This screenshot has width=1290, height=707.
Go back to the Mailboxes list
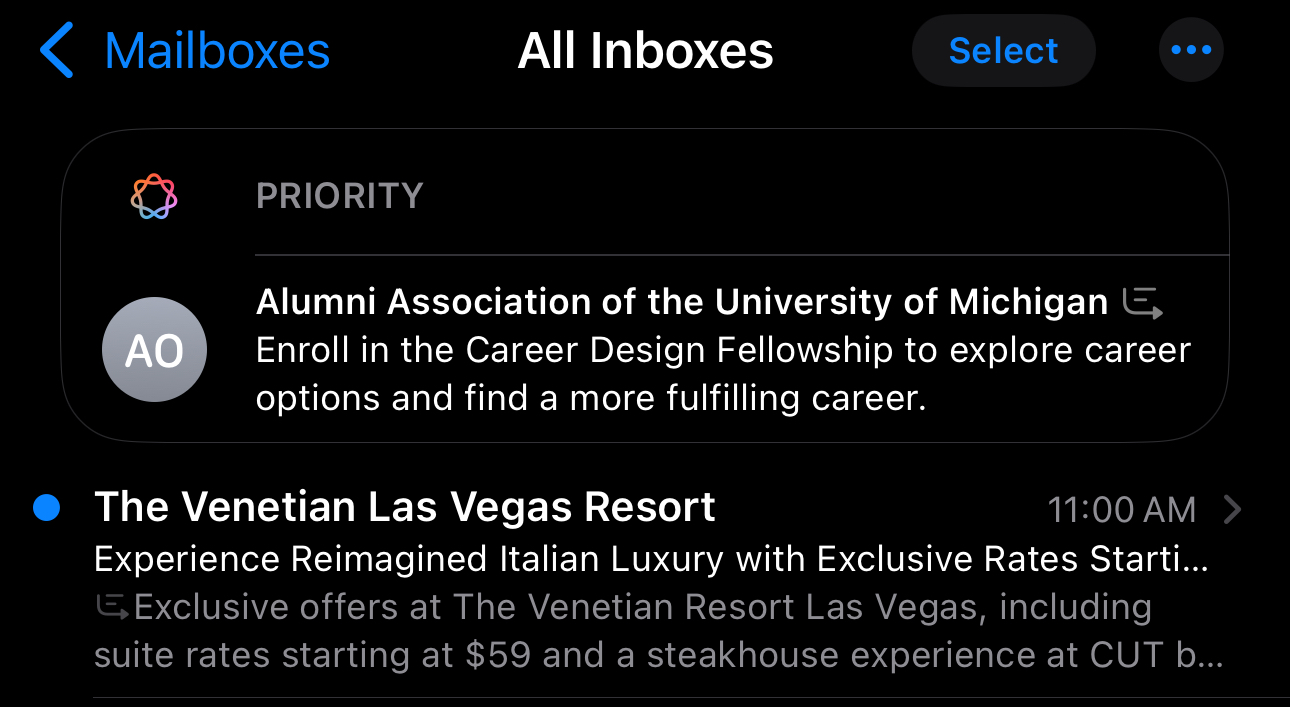(x=216, y=52)
